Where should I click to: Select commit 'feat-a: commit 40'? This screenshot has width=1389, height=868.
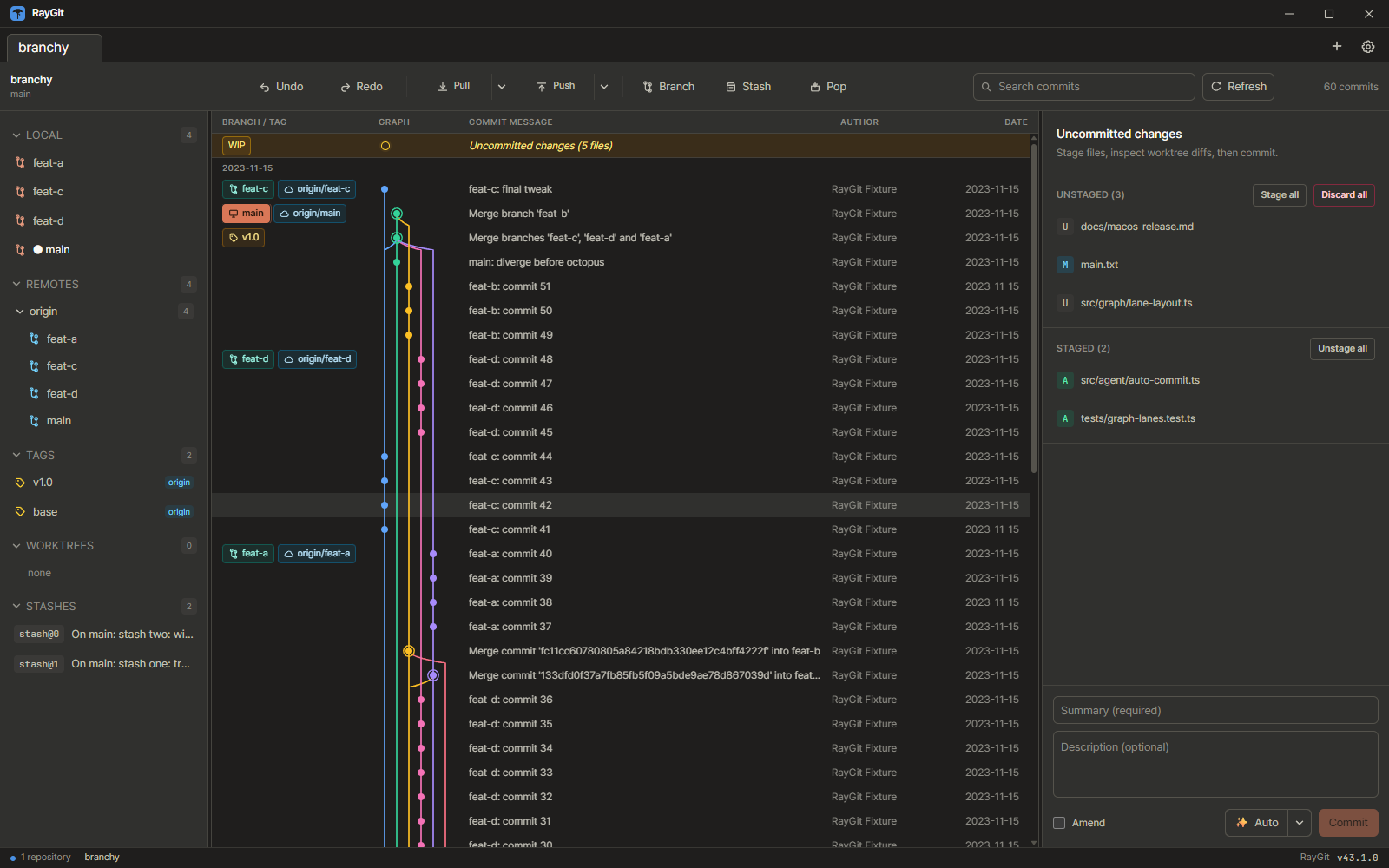pyautogui.click(x=621, y=554)
